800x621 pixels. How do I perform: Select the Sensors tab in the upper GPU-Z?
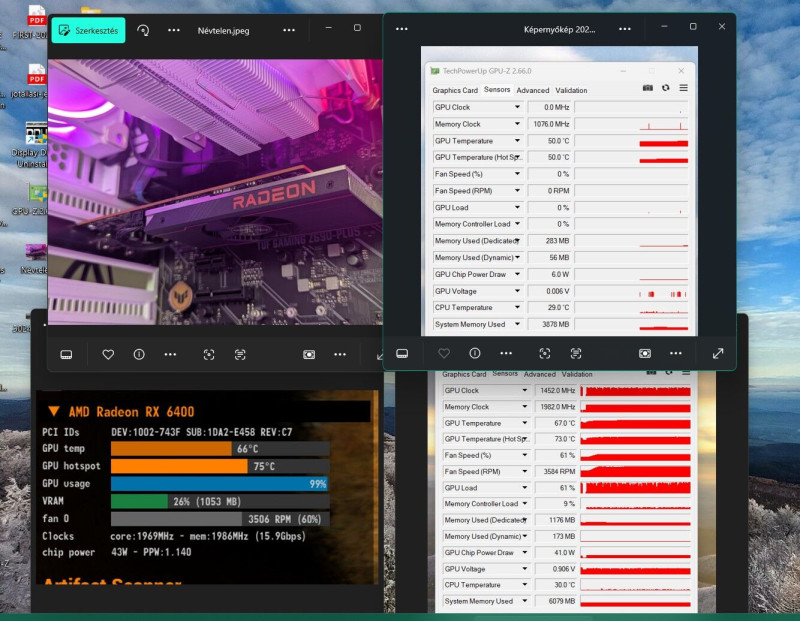coord(497,89)
